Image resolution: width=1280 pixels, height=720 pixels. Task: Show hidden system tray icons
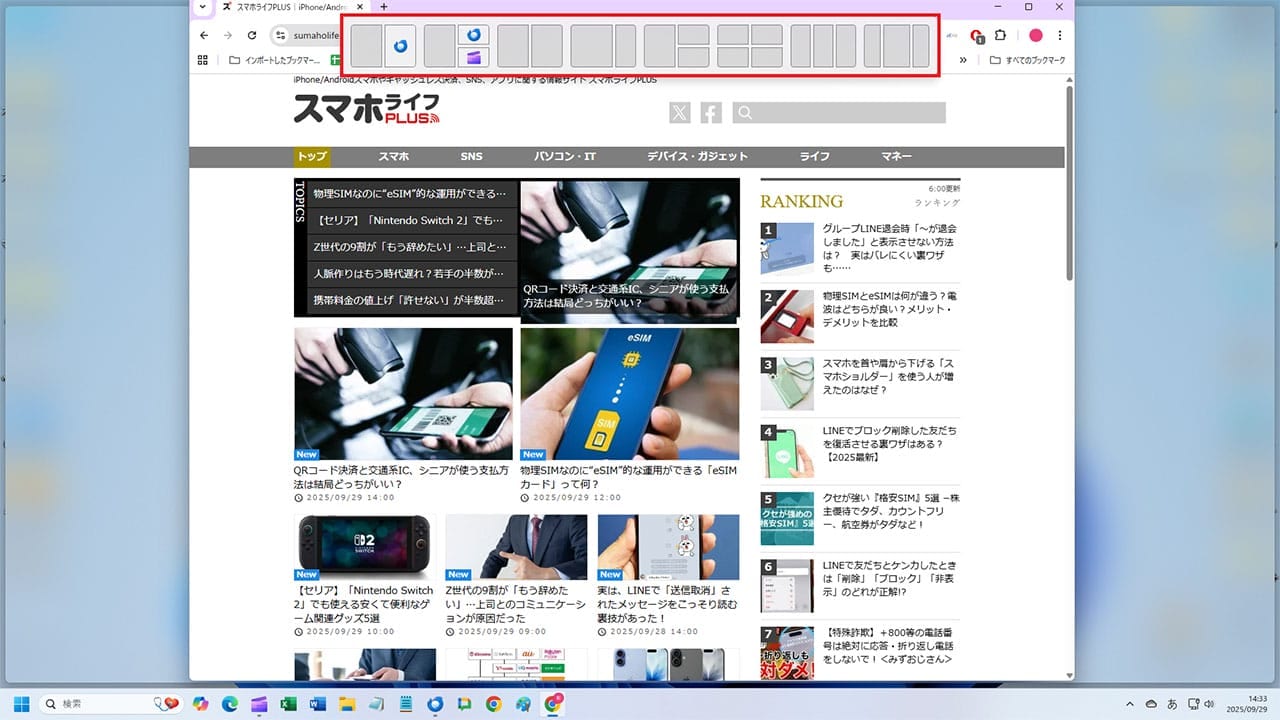point(1130,704)
